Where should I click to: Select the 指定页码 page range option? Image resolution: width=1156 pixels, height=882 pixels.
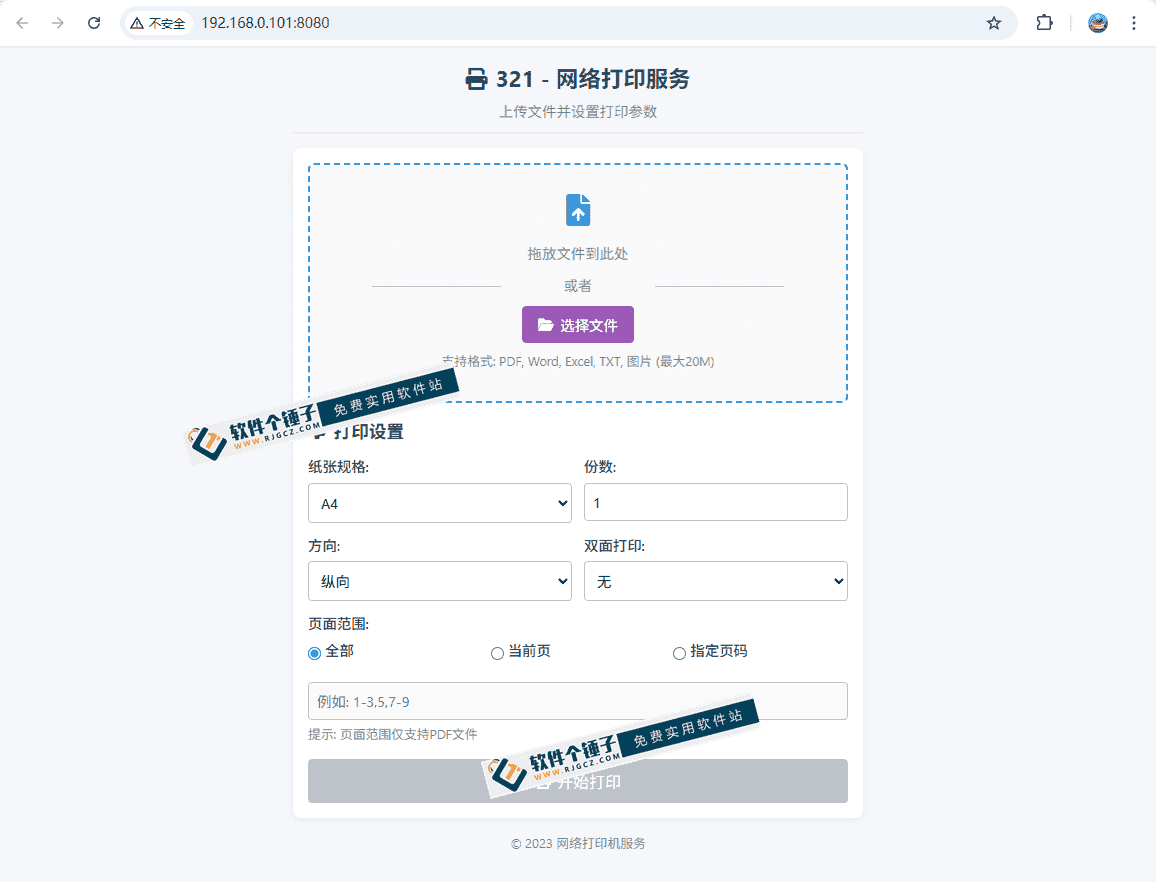point(679,652)
